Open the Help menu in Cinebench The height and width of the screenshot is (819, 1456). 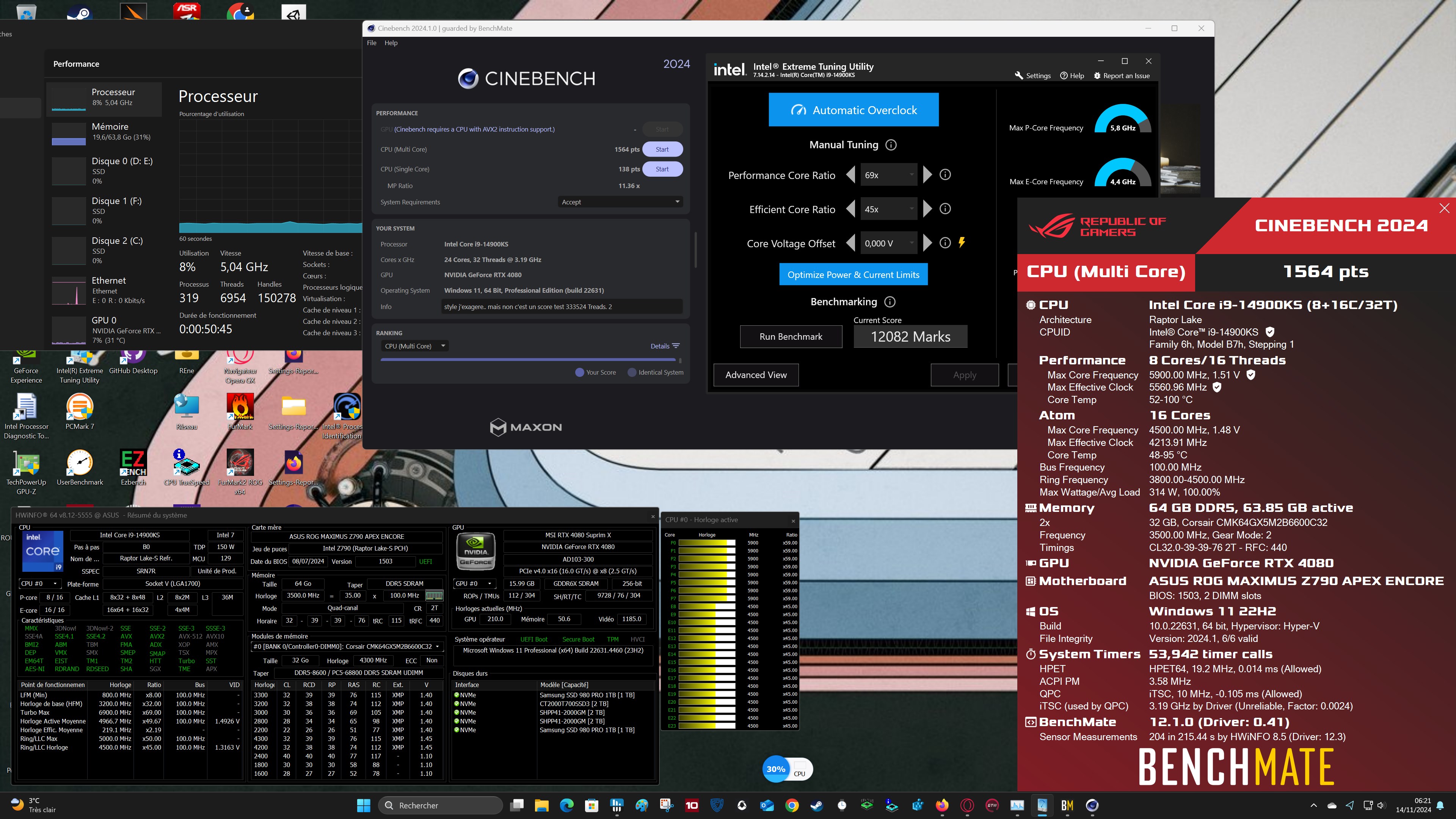coord(391,42)
